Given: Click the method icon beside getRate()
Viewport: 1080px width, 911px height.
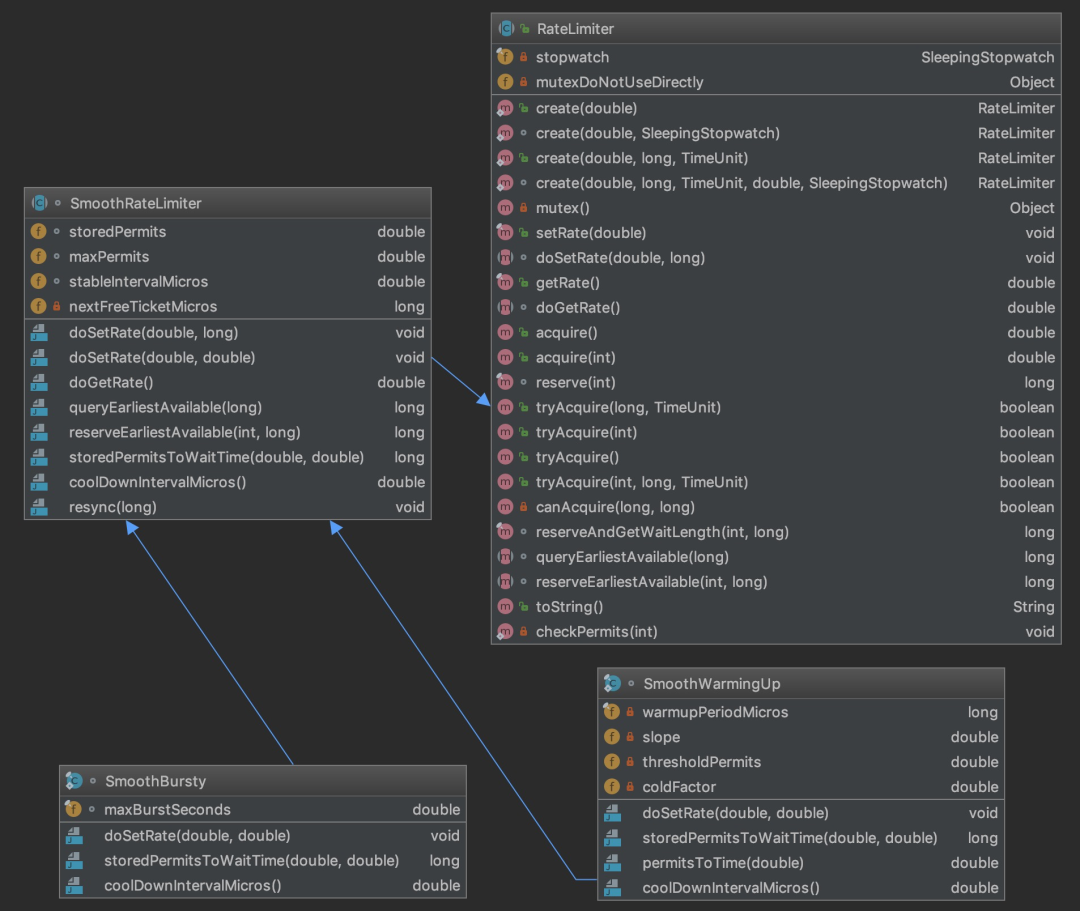Looking at the screenshot, I should (505, 282).
